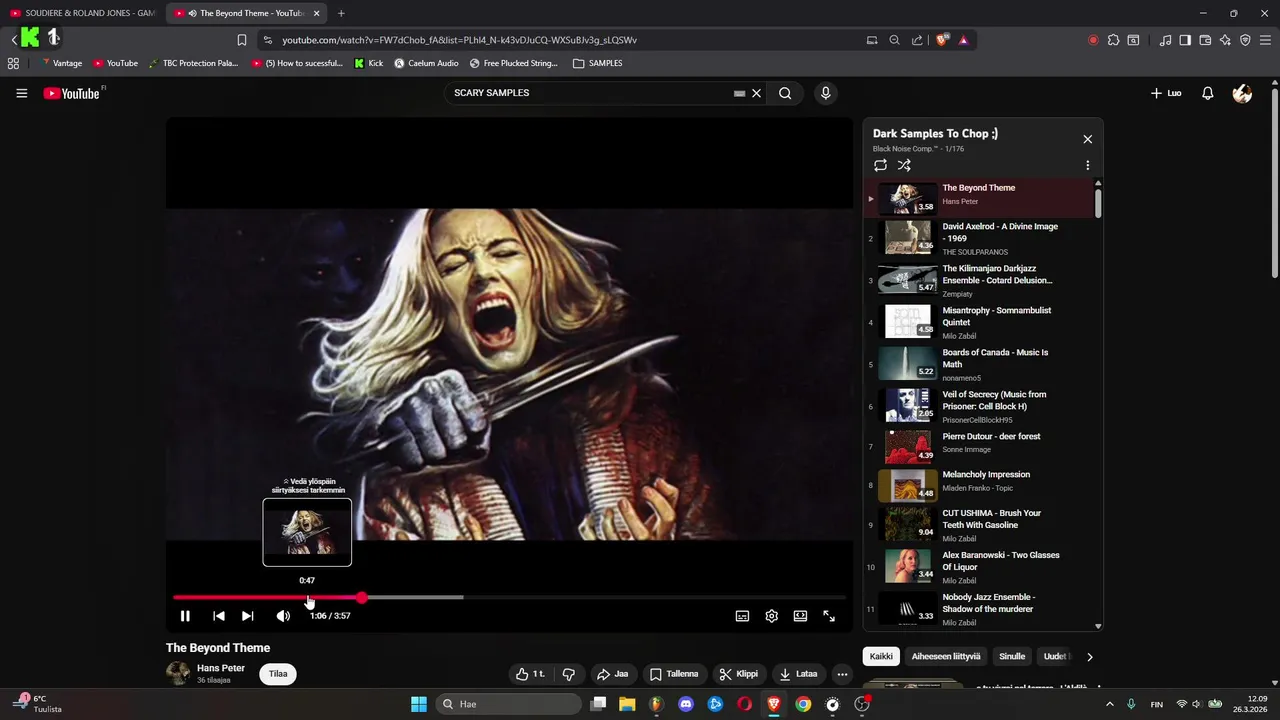Click the red progress scrubber dot
Image resolution: width=1280 pixels, height=720 pixels.
(361, 598)
